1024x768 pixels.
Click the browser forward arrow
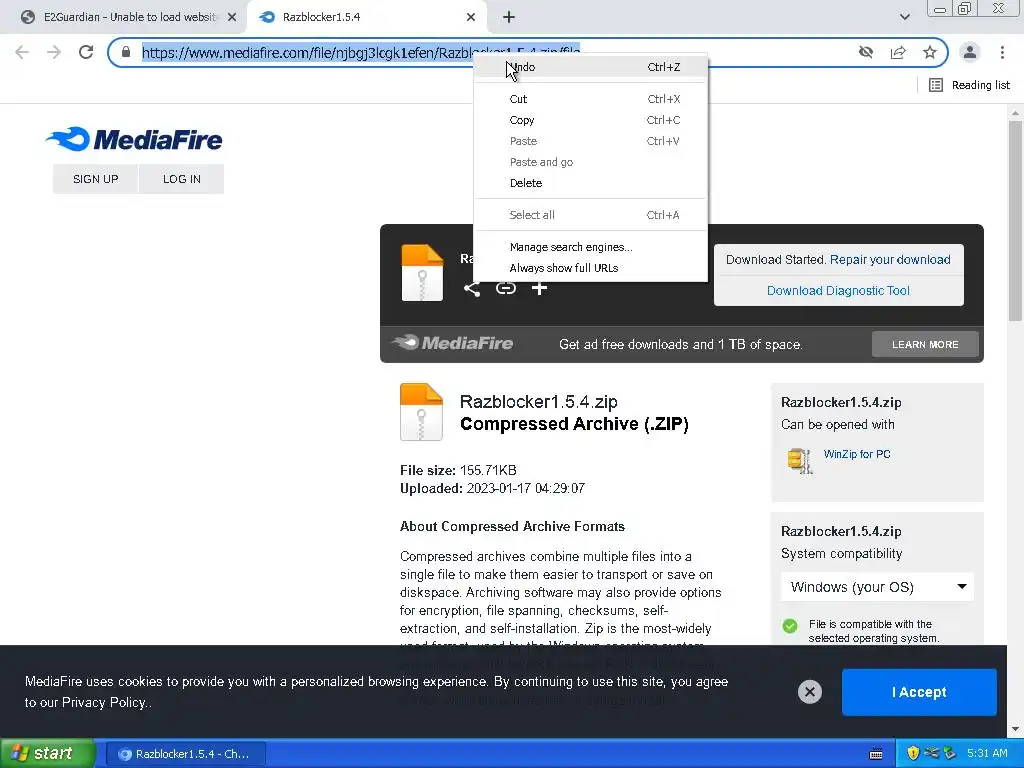click(x=54, y=52)
